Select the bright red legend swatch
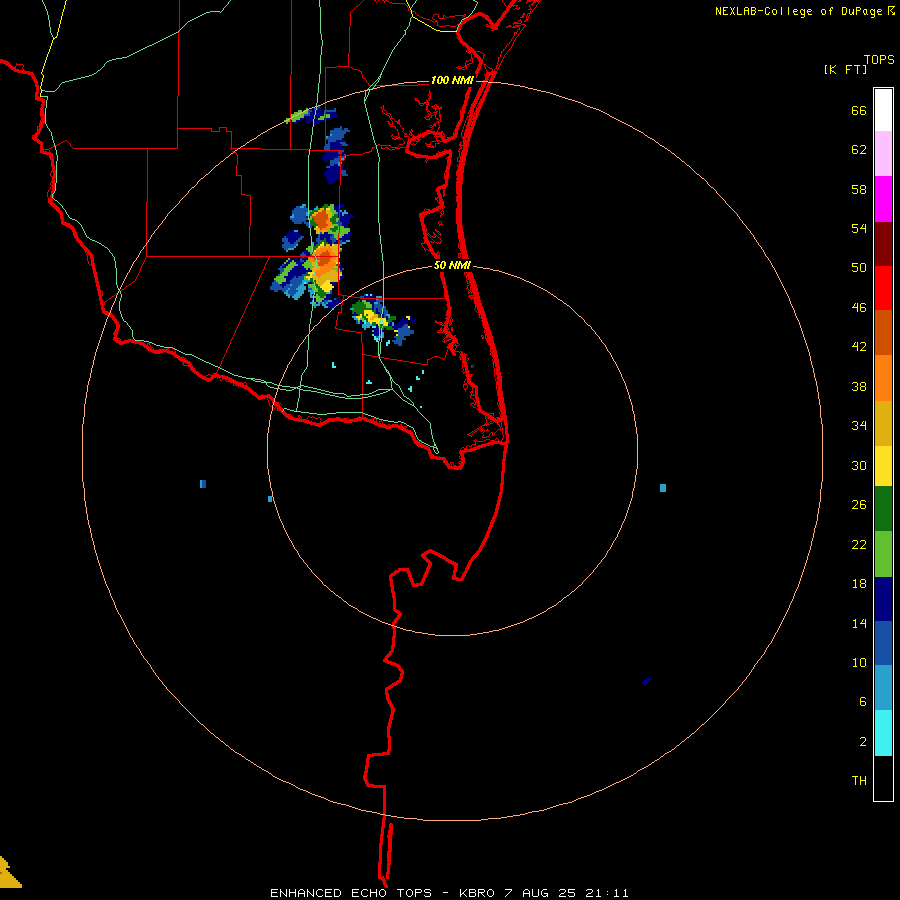The height and width of the screenshot is (900, 900). [x=883, y=288]
